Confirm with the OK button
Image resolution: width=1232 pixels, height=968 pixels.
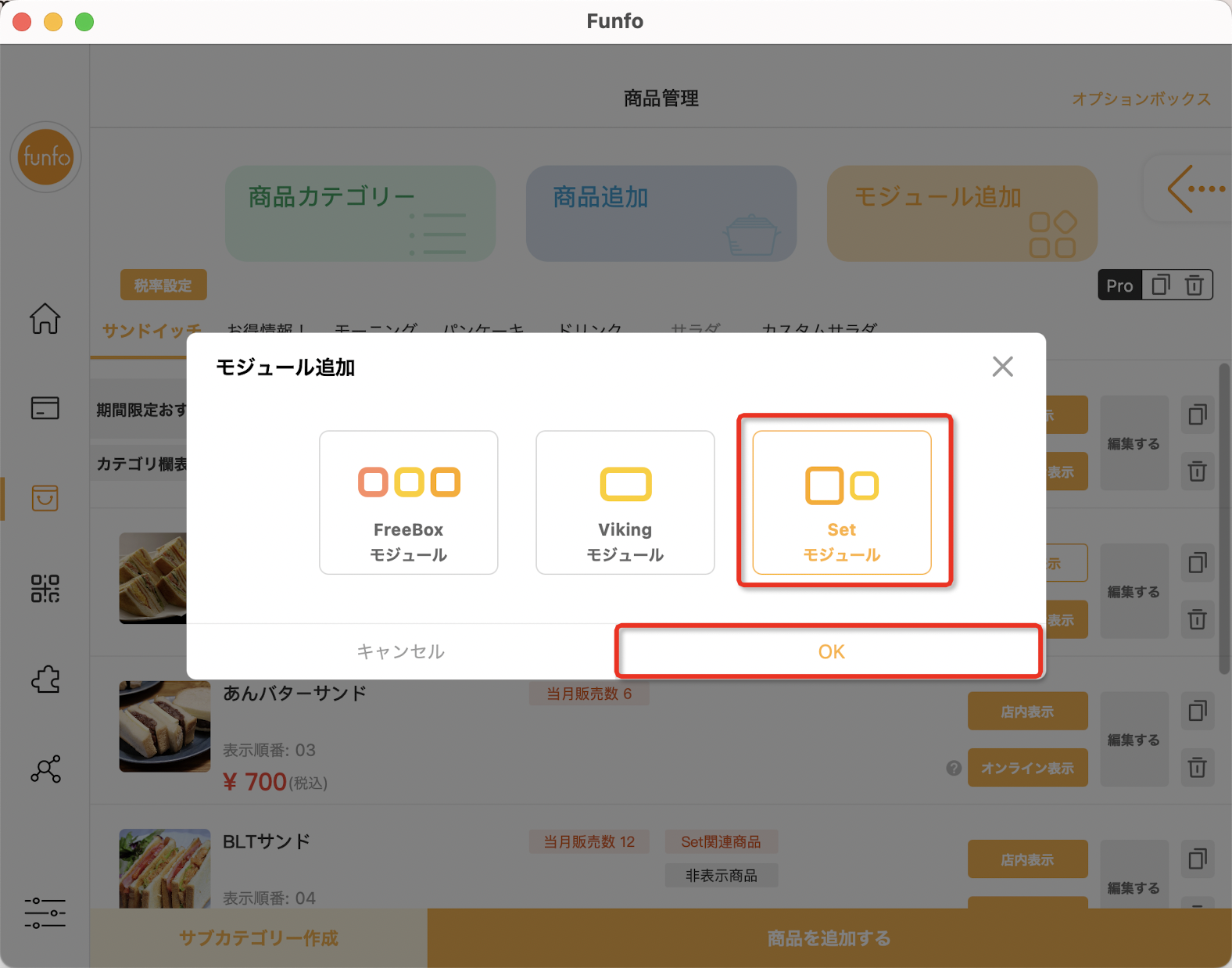pyautogui.click(x=830, y=651)
